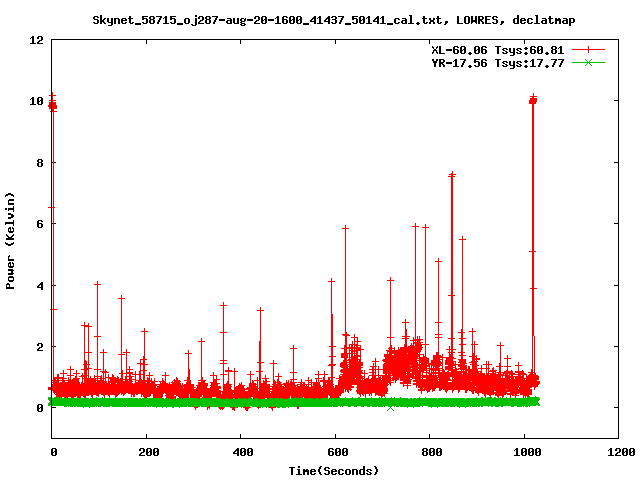Click the y-axis tick label 10
Screen dimensions: 640x480
[x=36, y=101]
